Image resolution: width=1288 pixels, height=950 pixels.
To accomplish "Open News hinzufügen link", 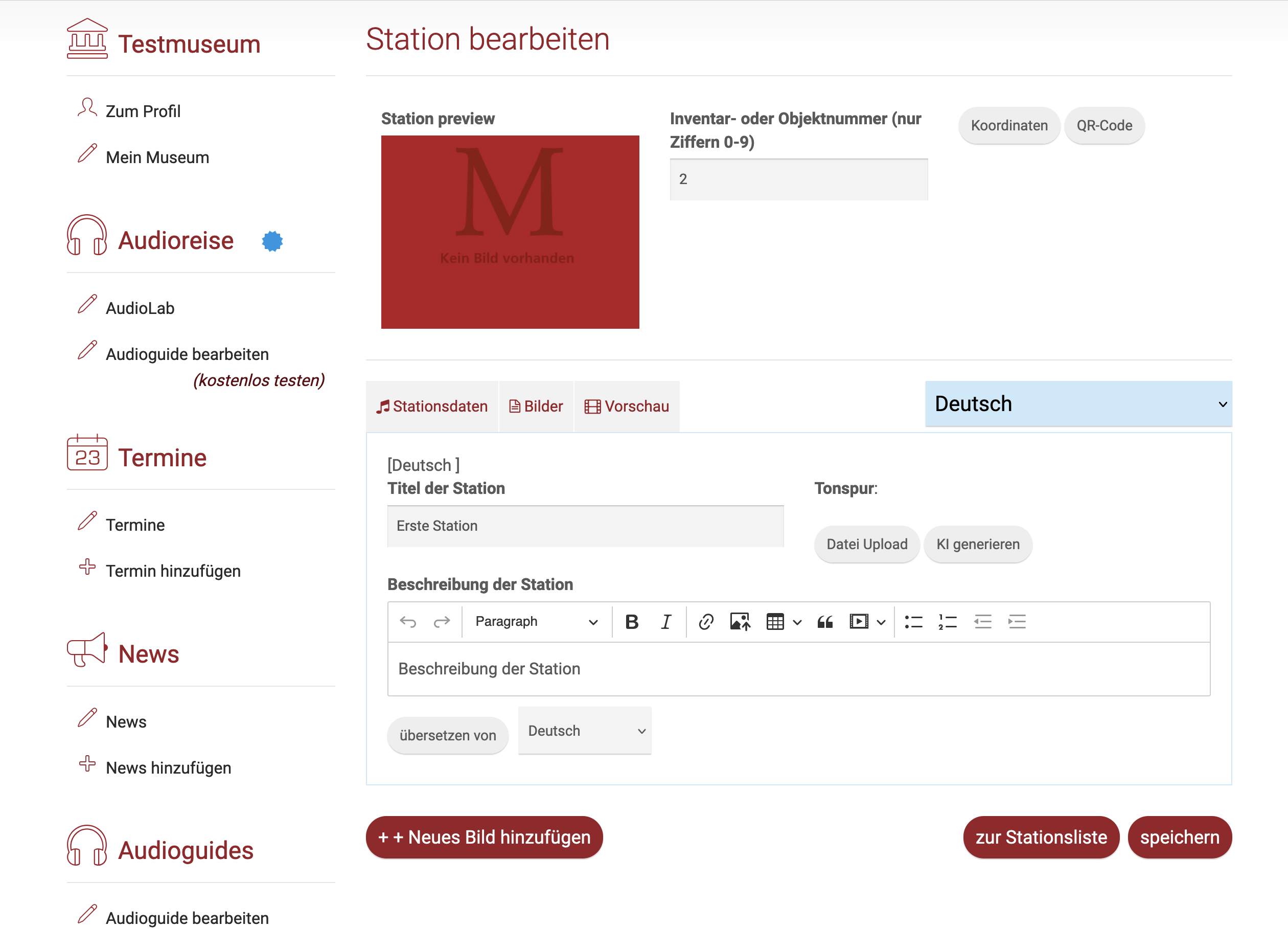I will point(168,767).
